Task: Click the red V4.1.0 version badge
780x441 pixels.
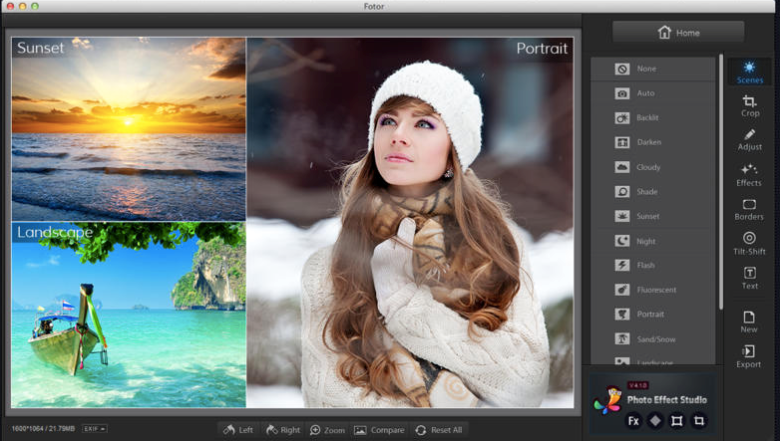Action: [x=637, y=385]
